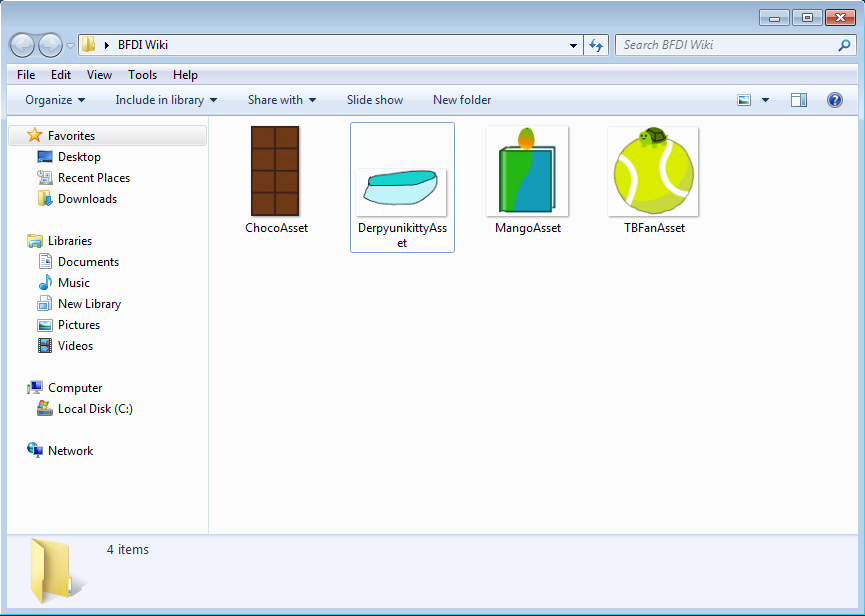The image size is (865, 616).
Task: Open Local Disk (C:)
Action: (94, 408)
